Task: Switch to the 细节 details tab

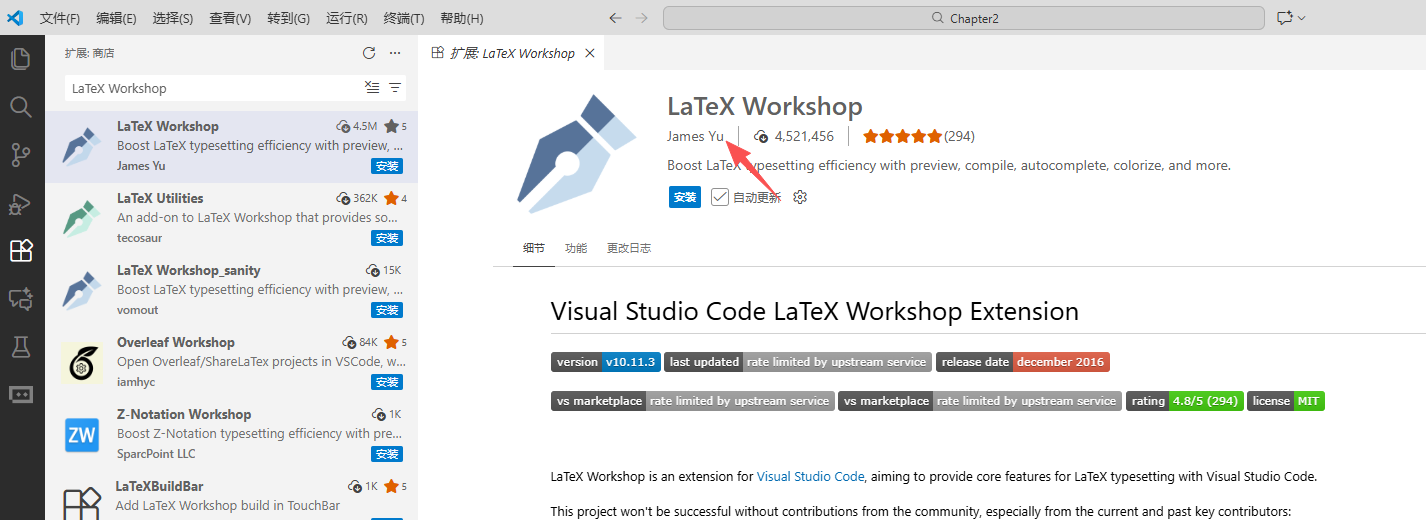Action: coord(534,248)
